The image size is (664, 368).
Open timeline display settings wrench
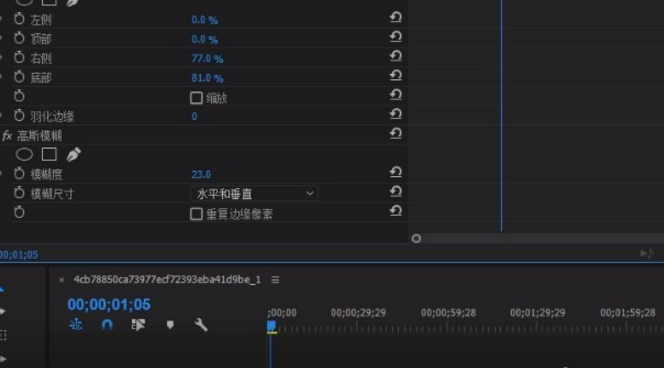(201, 325)
